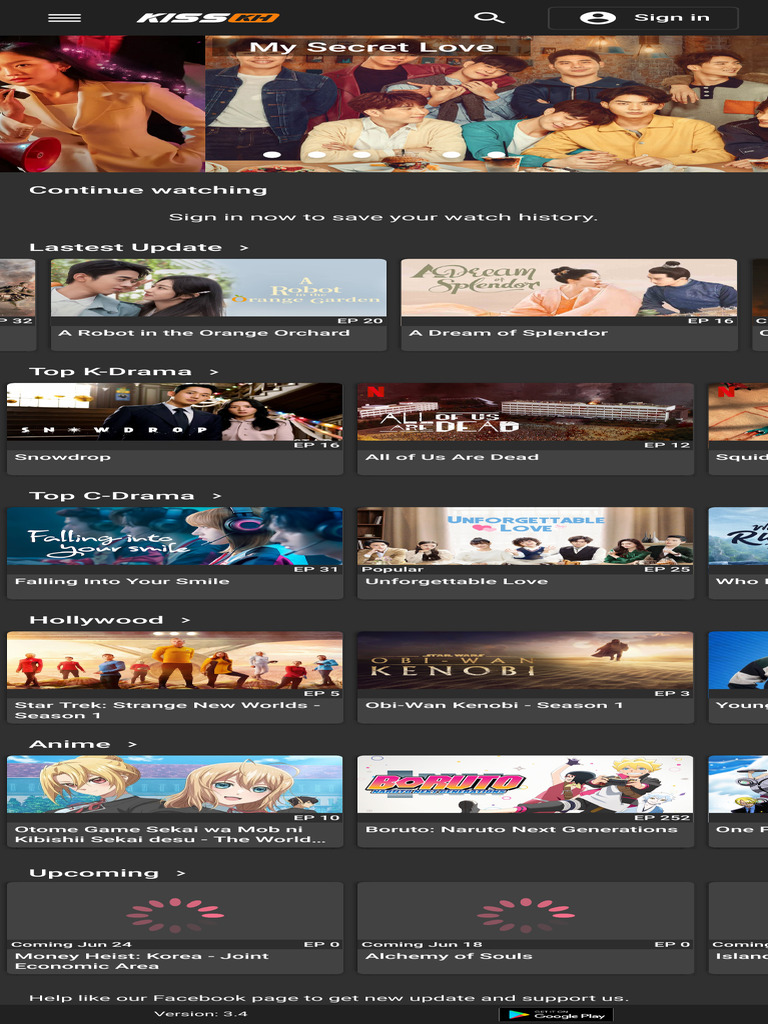Click the Hollywood heading
This screenshot has width=768, height=1024.
point(96,620)
